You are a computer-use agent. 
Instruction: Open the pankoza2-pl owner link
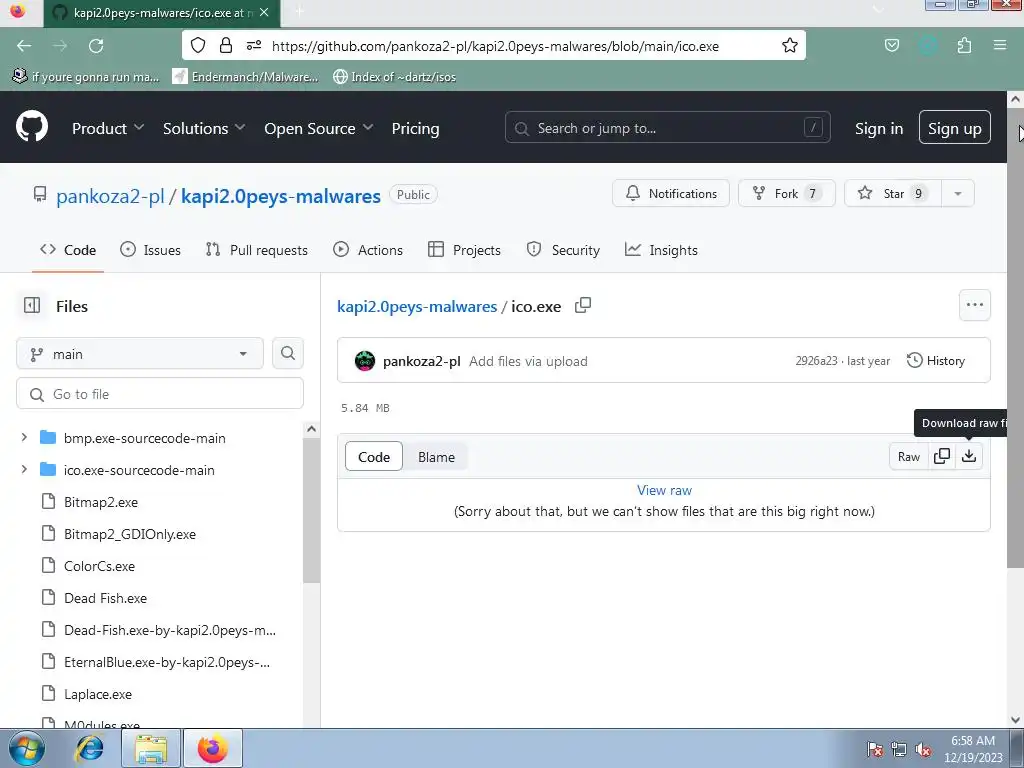pos(110,196)
